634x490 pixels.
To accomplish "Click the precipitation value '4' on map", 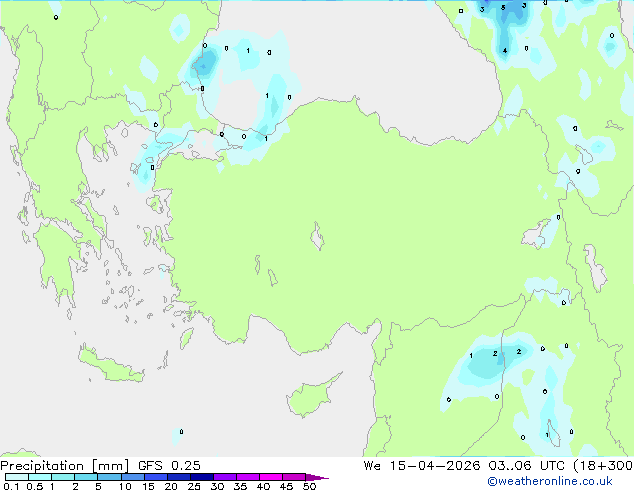I will click(x=505, y=51).
